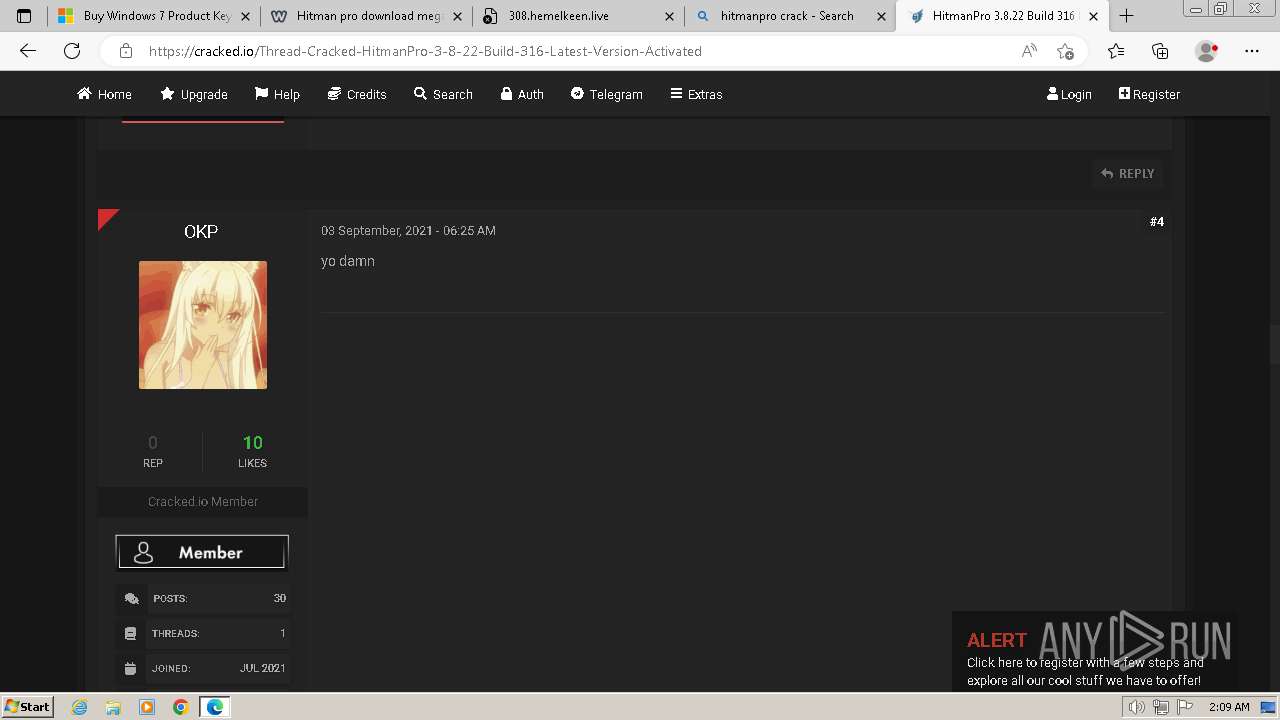Click the Register link

1149,94
